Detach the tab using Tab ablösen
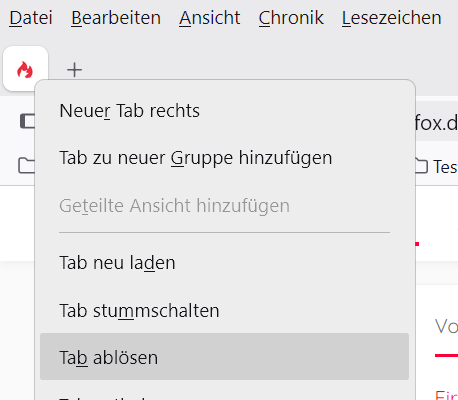Image resolution: width=458 pixels, height=400 pixels. [x=224, y=357]
